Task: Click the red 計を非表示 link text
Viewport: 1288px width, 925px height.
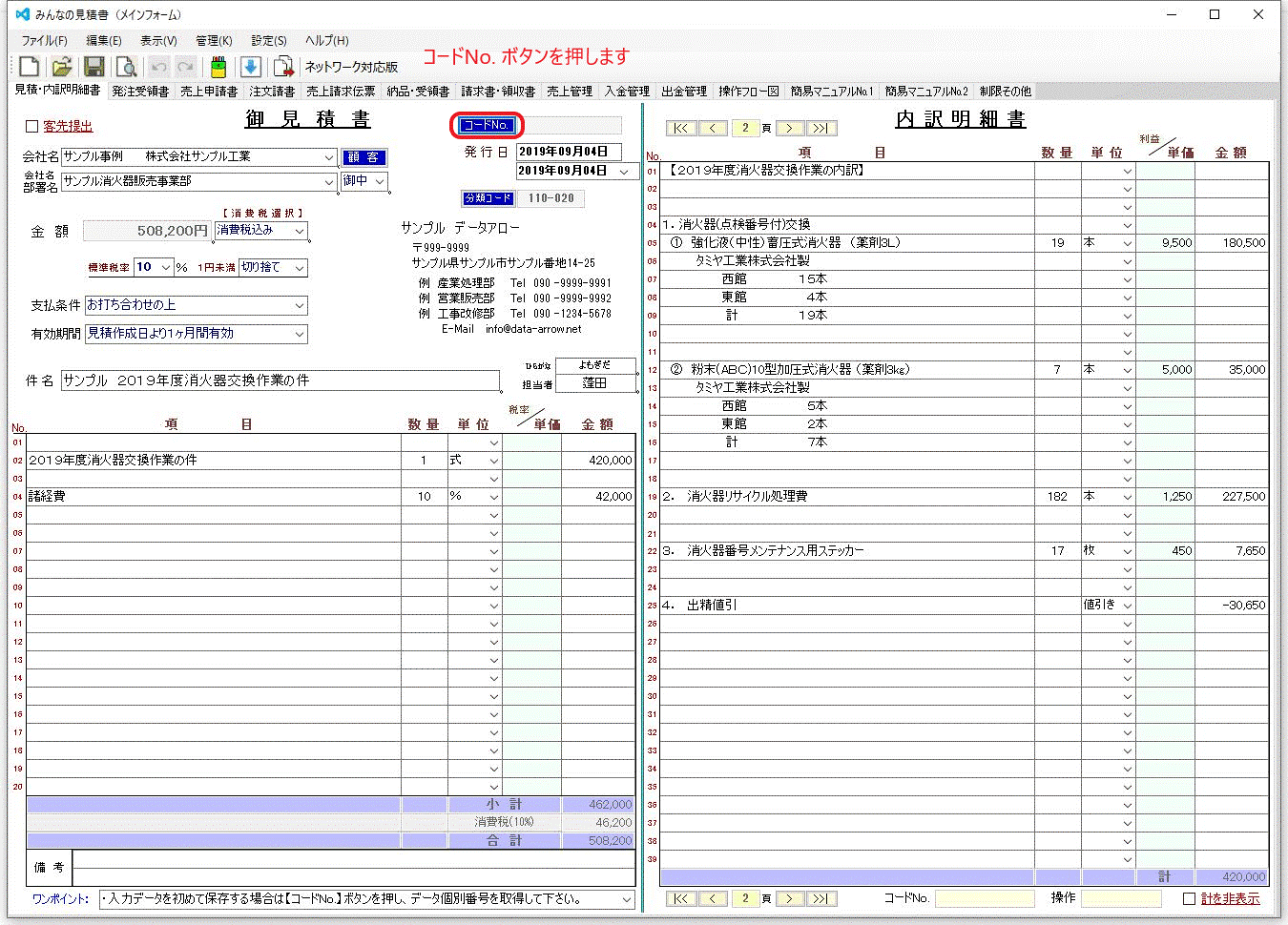Action: click(x=1230, y=898)
